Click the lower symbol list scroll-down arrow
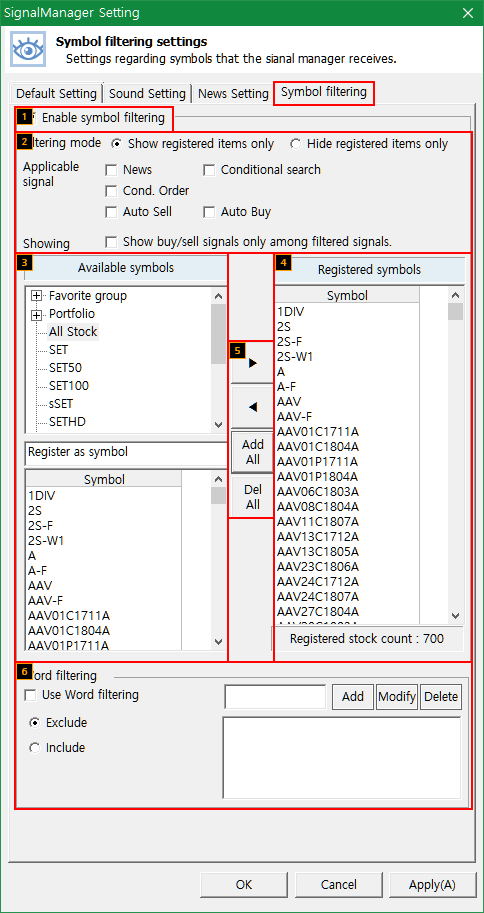 218,642
